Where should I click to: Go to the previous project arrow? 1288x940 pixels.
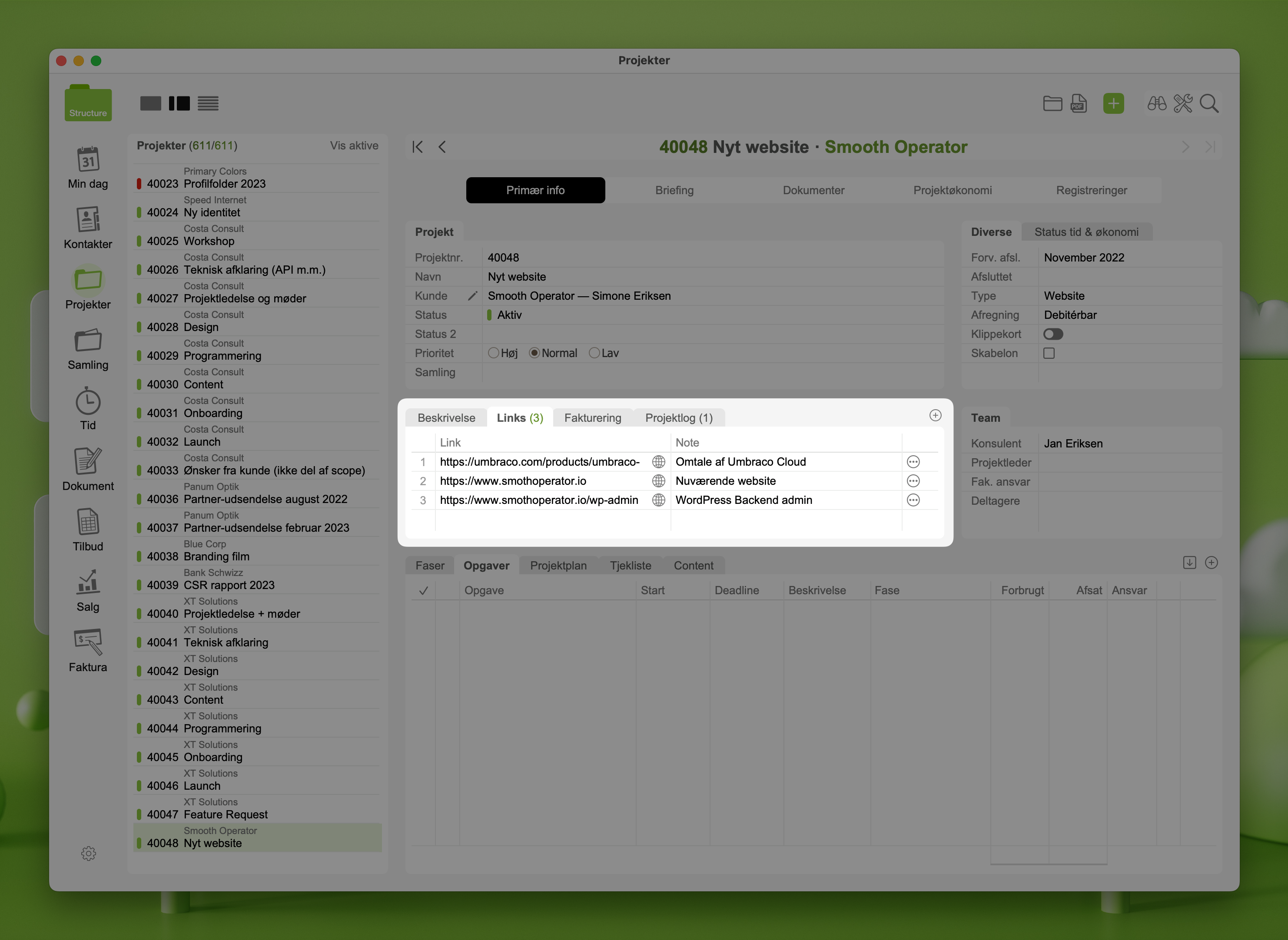tap(442, 147)
